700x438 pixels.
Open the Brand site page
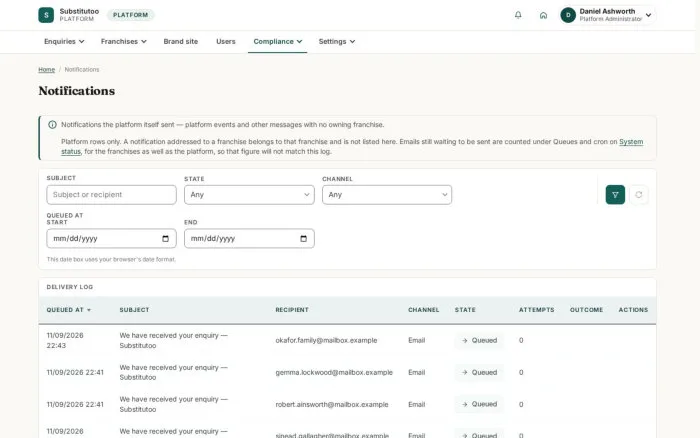(181, 42)
